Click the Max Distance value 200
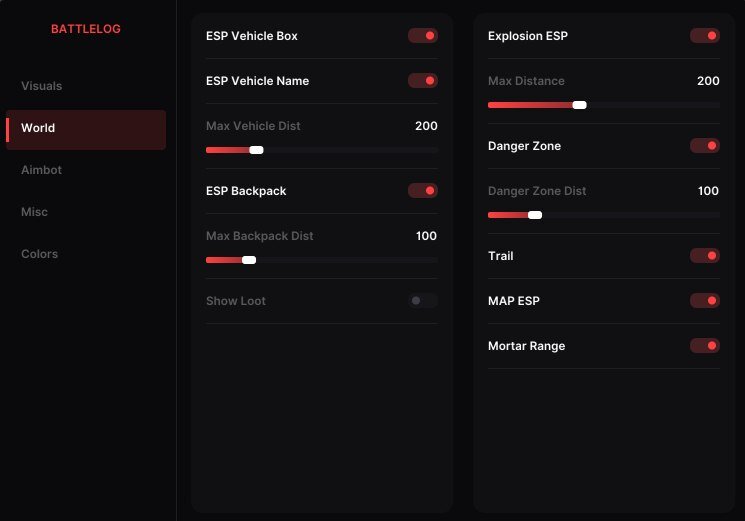Screen dimensions: 745x521 [708, 81]
